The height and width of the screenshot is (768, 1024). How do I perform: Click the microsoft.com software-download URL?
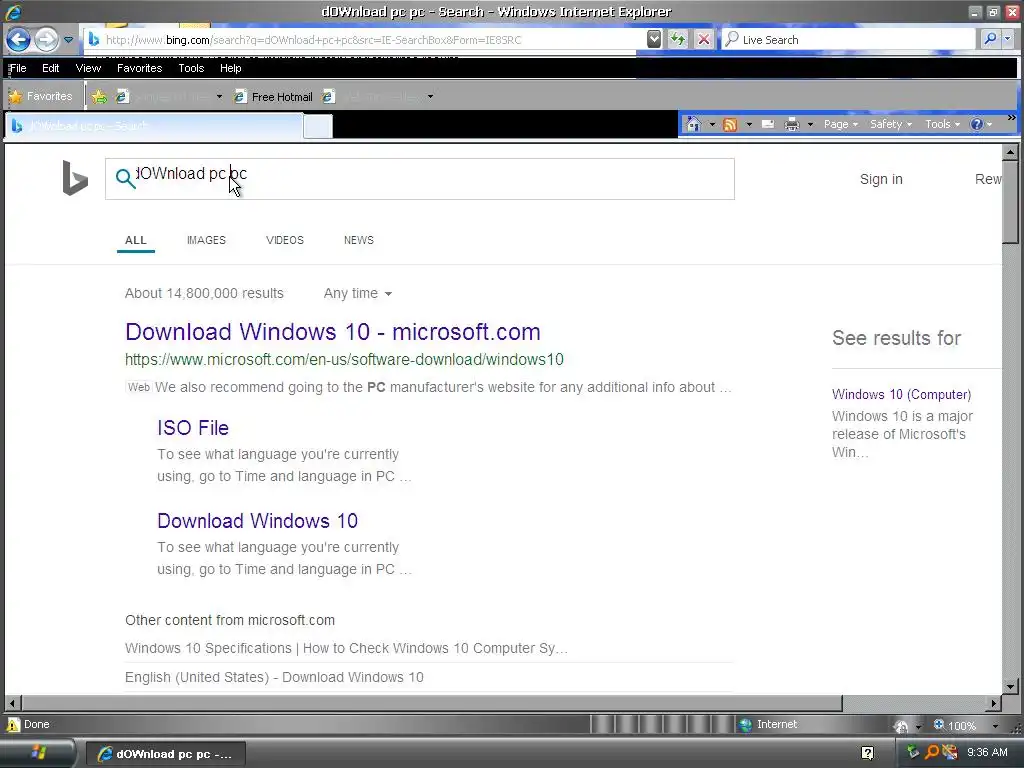pyautogui.click(x=344, y=359)
